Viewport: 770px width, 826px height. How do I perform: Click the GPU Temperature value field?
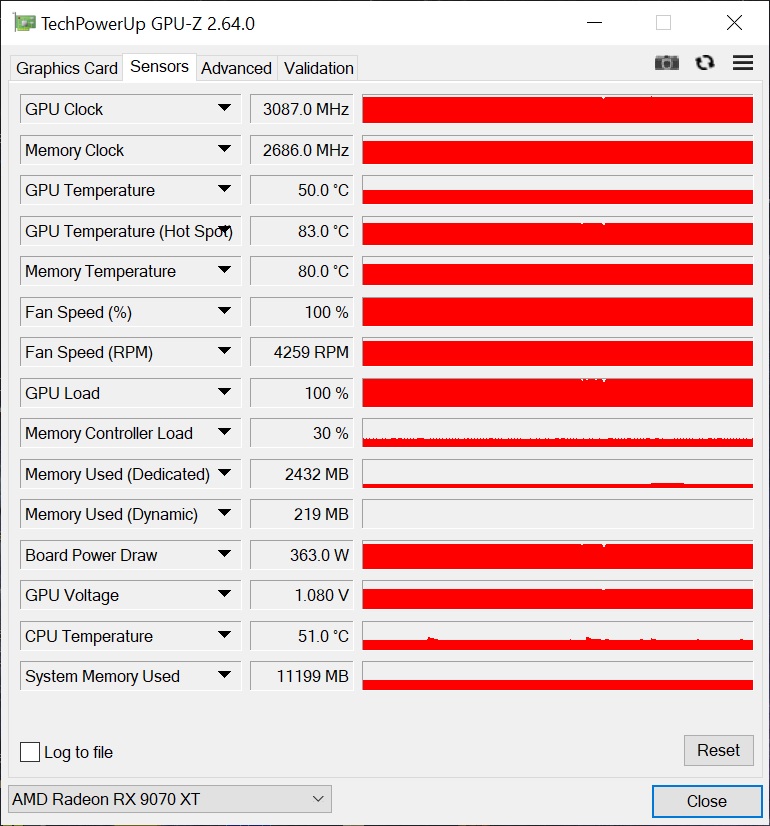click(x=301, y=190)
